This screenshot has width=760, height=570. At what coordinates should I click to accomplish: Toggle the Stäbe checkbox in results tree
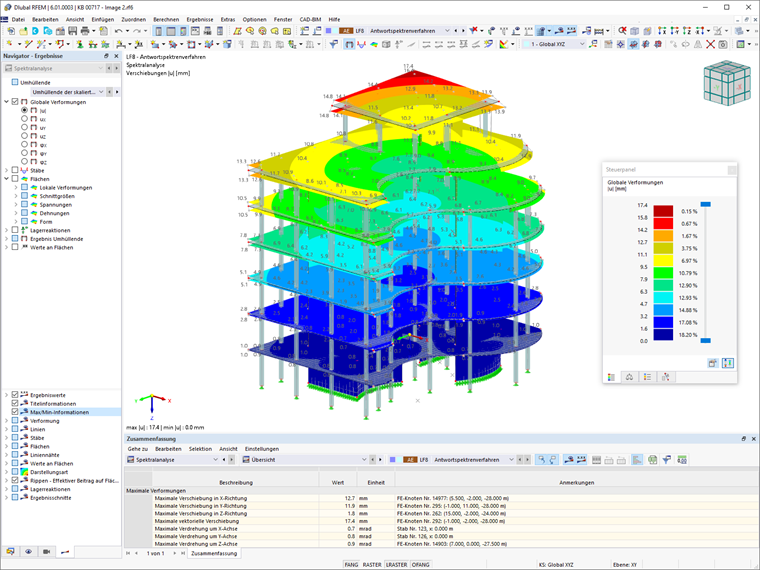point(15,170)
